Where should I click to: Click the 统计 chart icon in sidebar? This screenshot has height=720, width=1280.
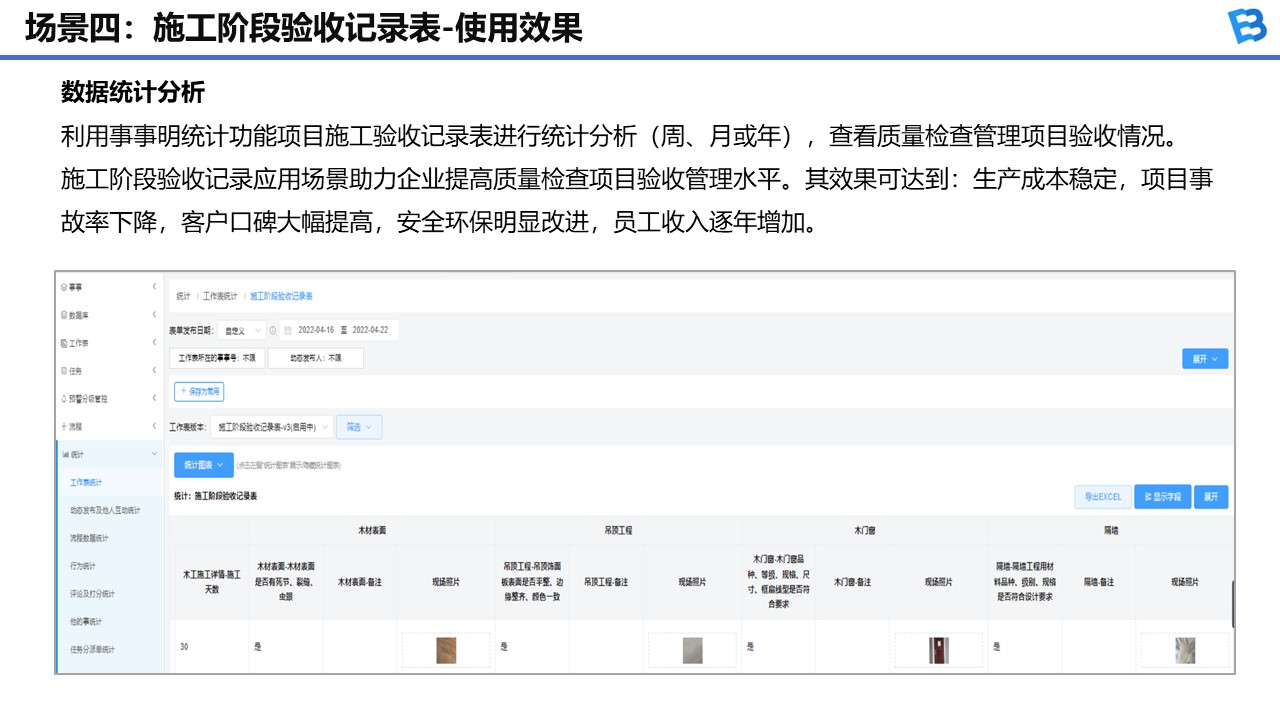pos(64,454)
